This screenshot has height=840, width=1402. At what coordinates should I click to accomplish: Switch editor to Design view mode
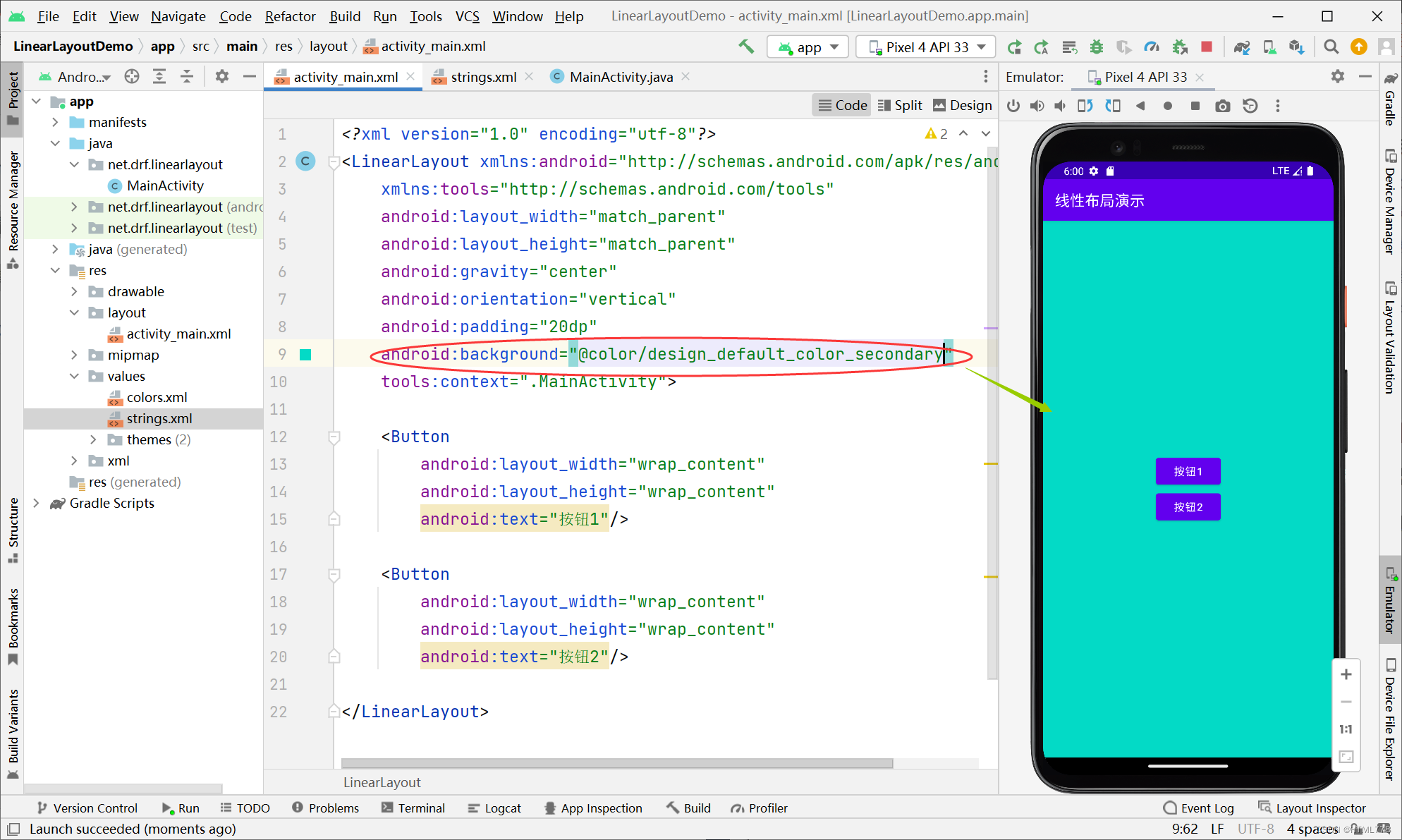pos(963,105)
